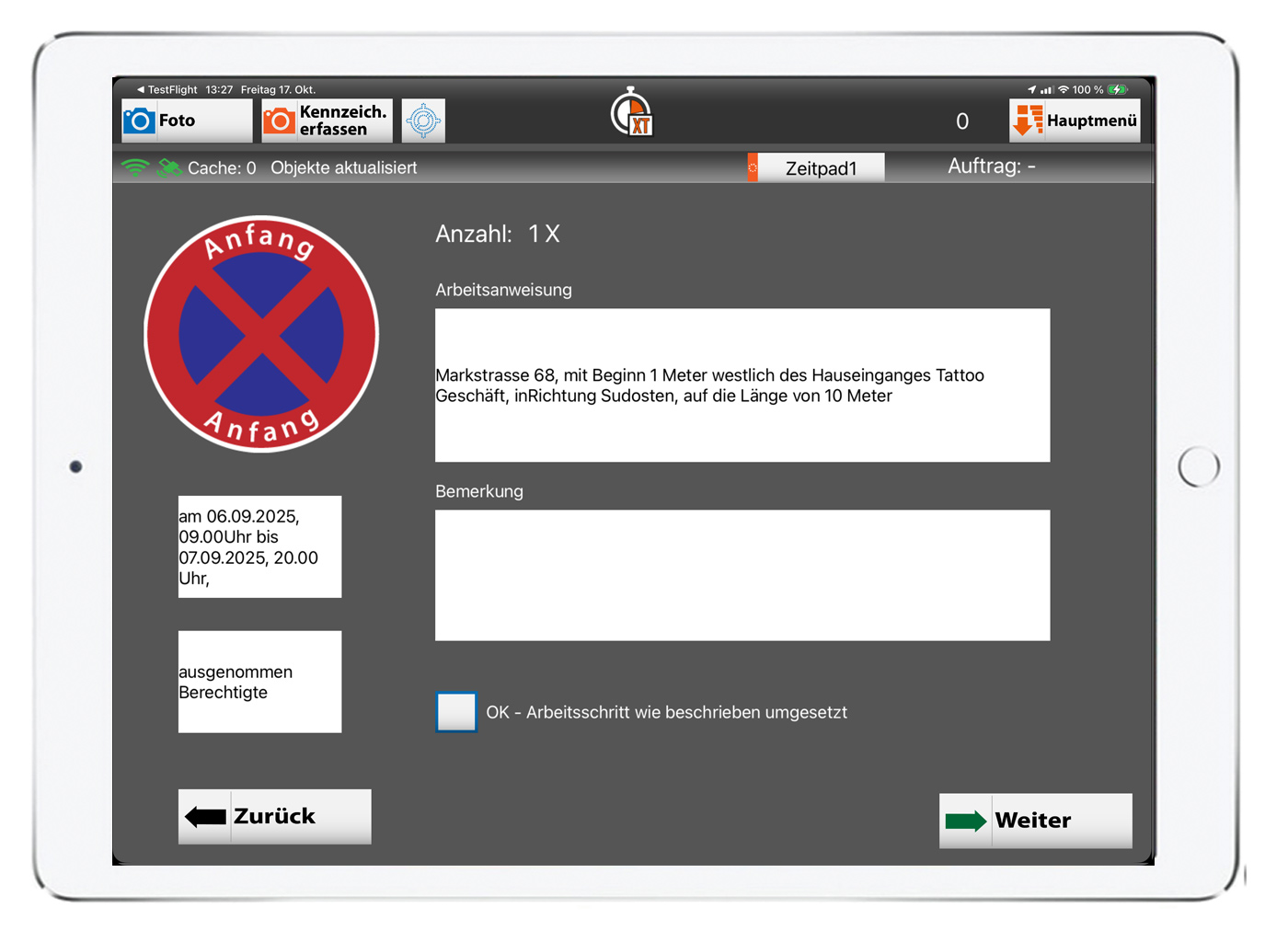Click the orange indicator left of Zeitpad1
The image size is (1288, 942).
(x=753, y=167)
